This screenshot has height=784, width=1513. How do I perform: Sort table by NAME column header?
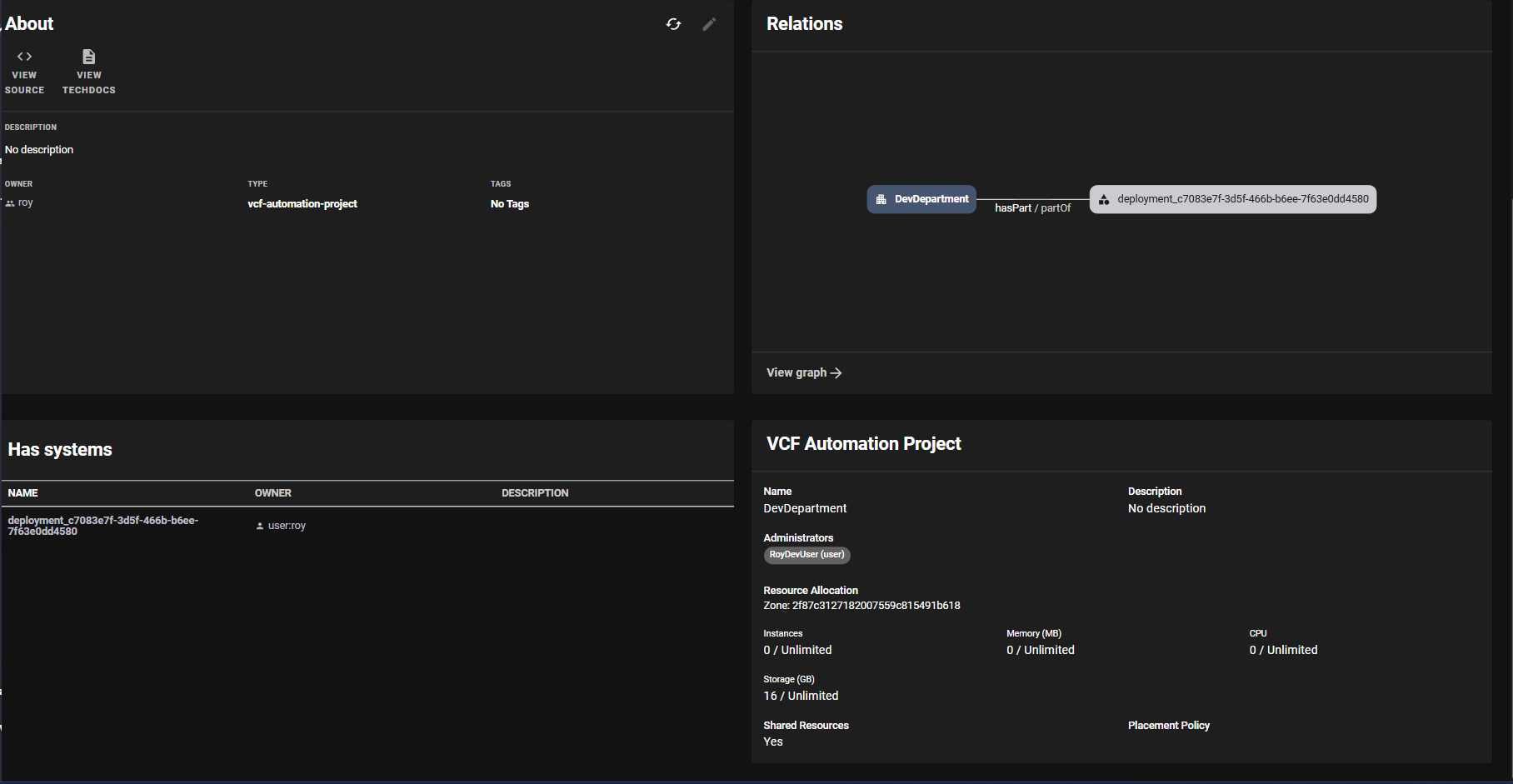coord(23,493)
